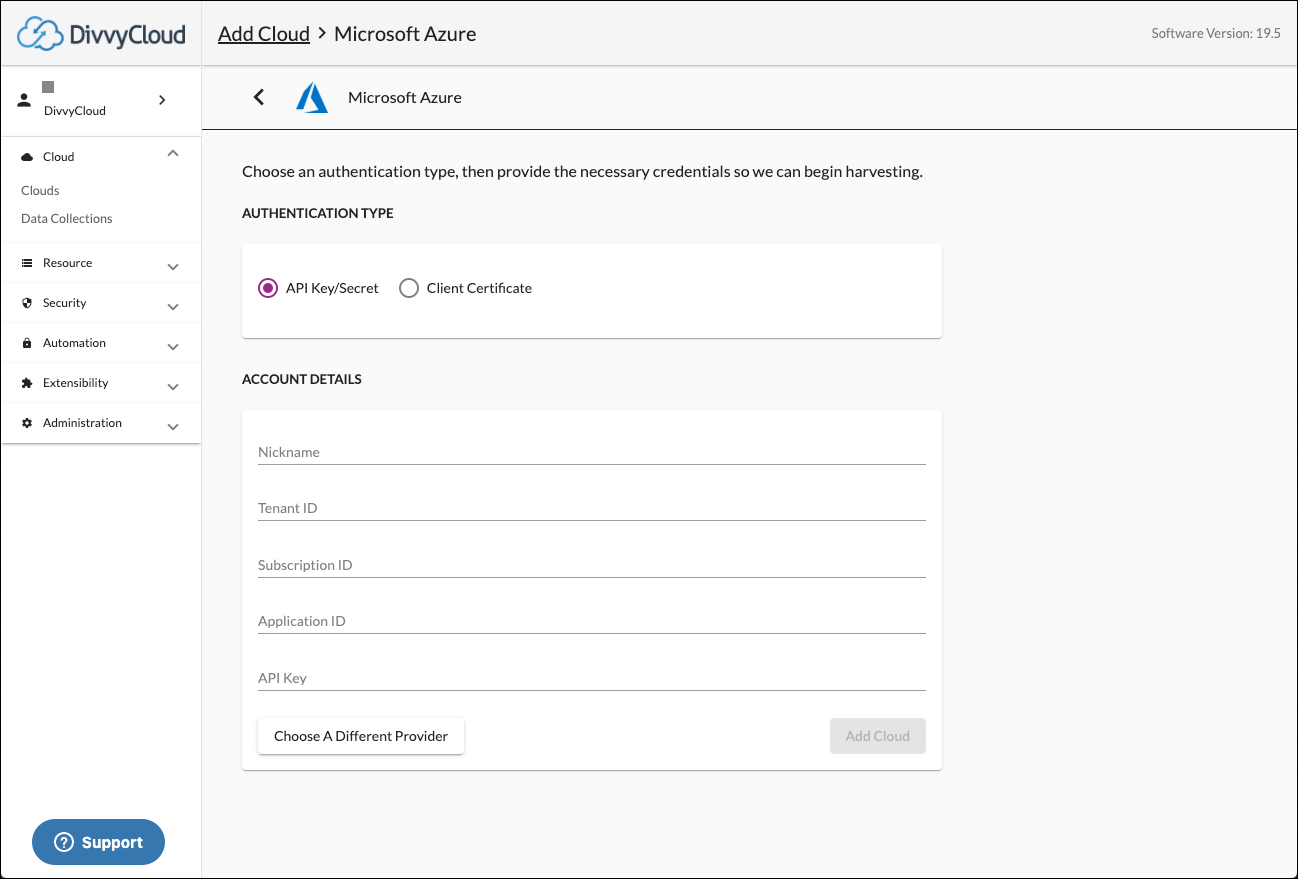Click the DivvyCloud logo
This screenshot has width=1298, height=879.
click(101, 34)
